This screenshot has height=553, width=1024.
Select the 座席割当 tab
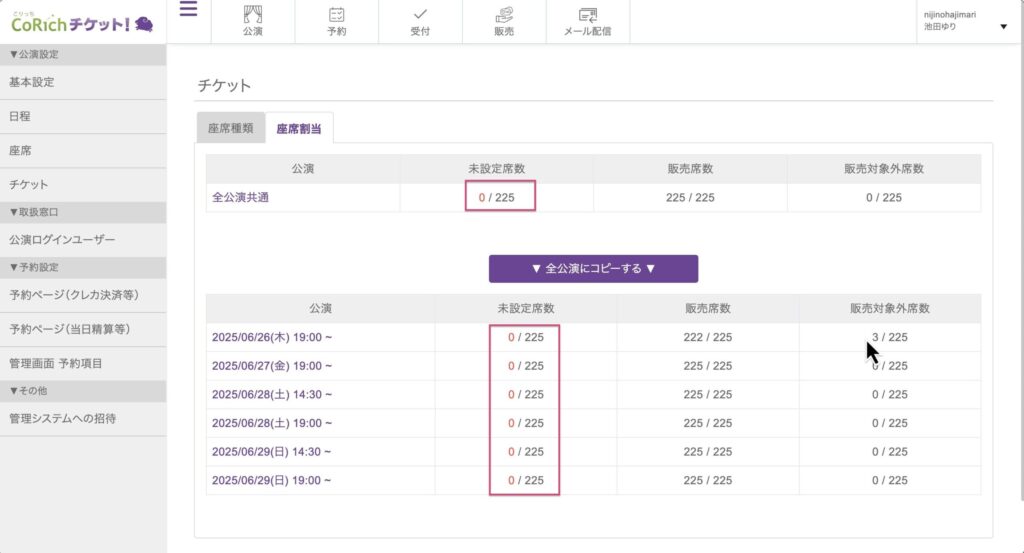[299, 128]
